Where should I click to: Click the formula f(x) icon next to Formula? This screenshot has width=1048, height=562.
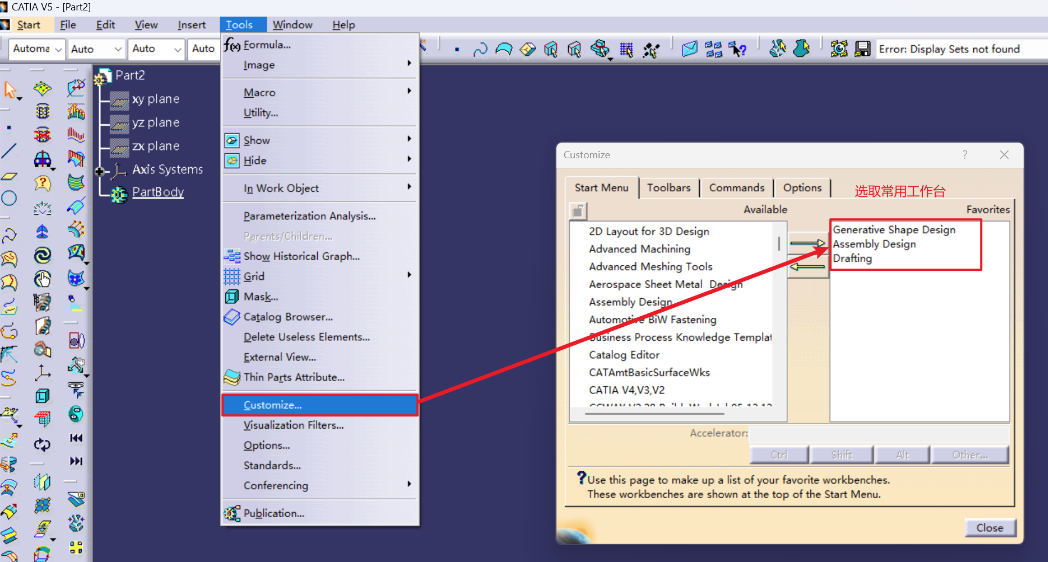(232, 45)
